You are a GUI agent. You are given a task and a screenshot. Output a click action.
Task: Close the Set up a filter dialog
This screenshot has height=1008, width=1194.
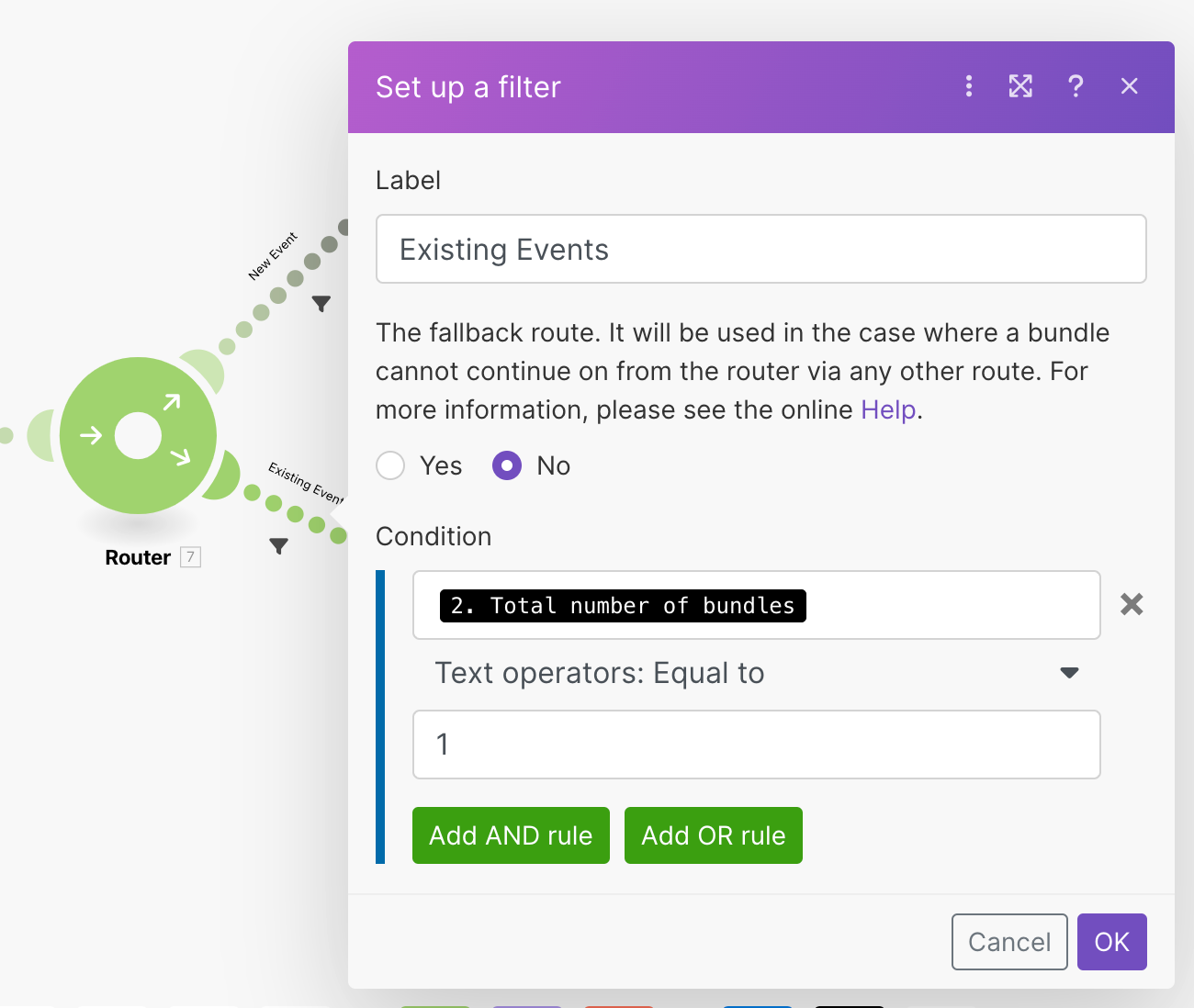tap(1130, 86)
